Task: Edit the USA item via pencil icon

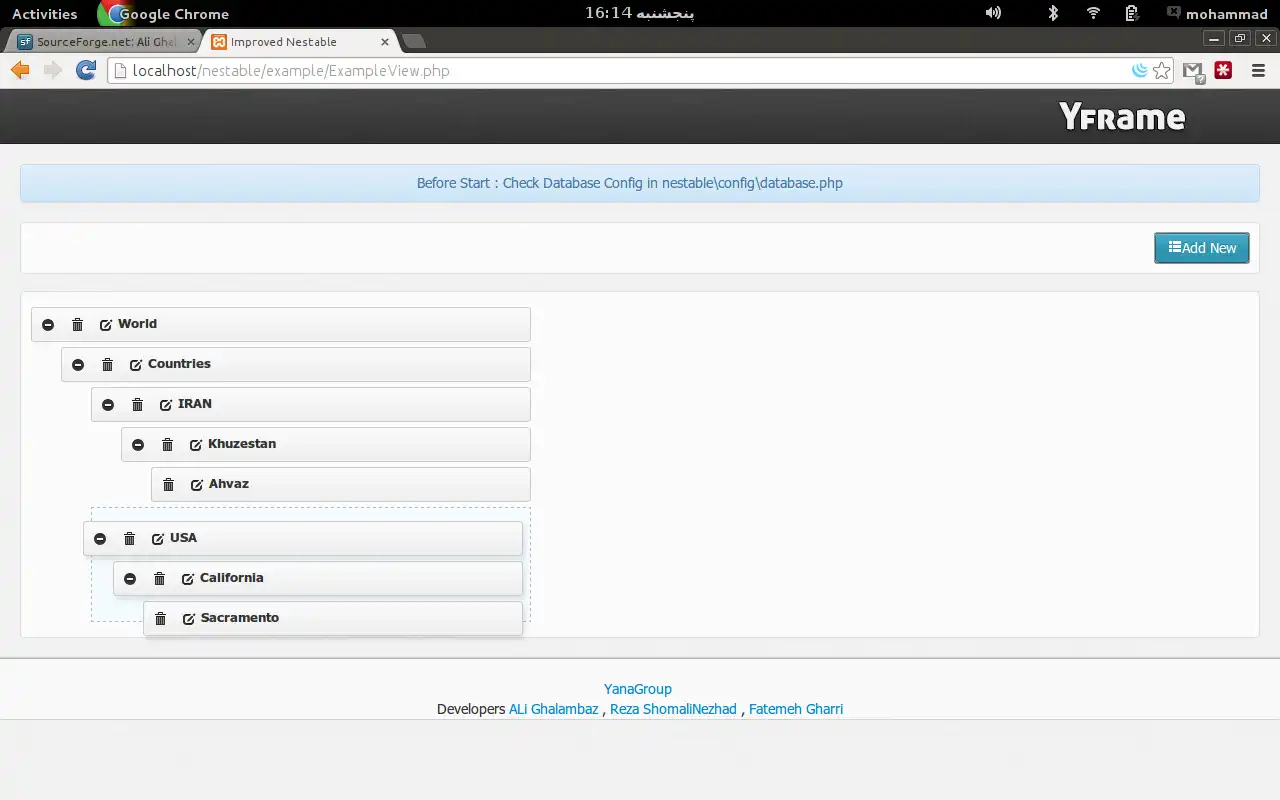Action: pyautogui.click(x=158, y=538)
